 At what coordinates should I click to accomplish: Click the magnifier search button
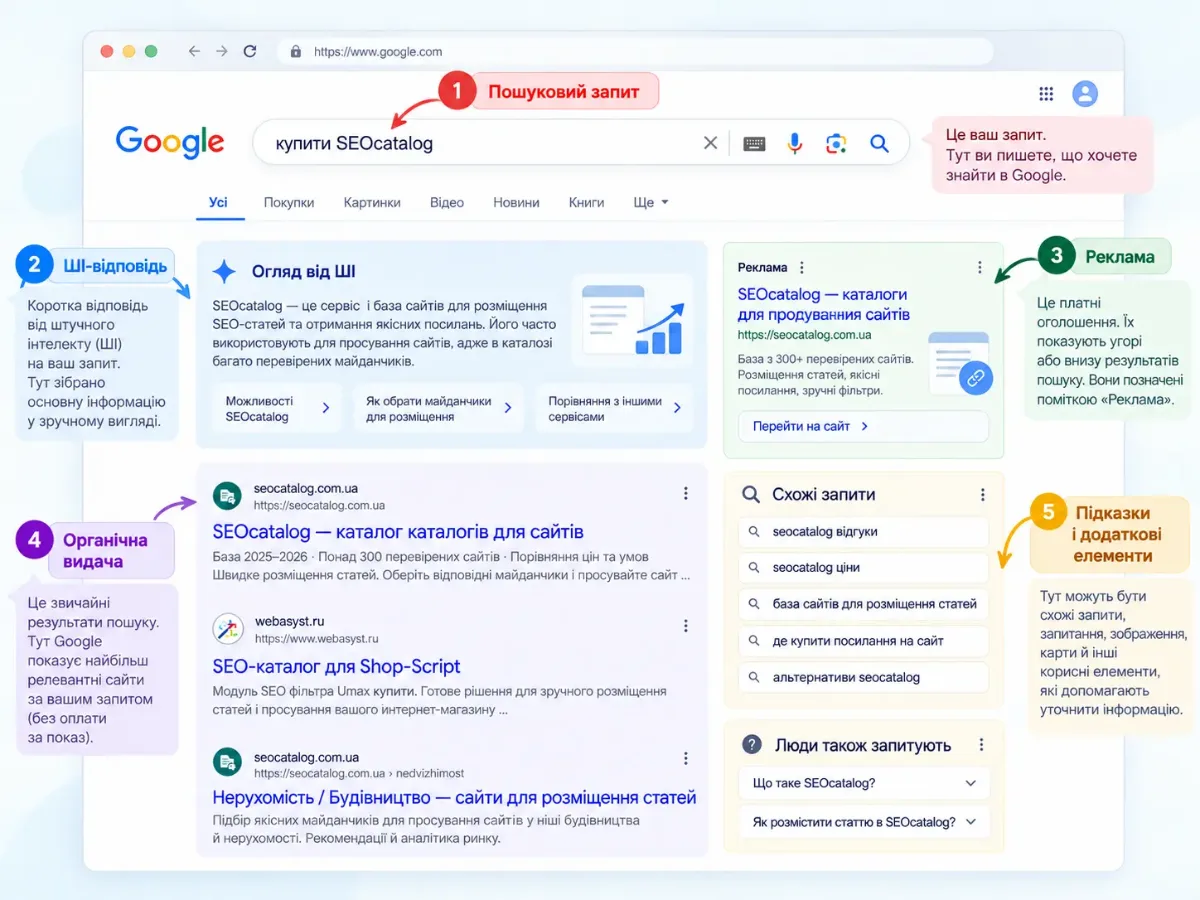point(879,143)
